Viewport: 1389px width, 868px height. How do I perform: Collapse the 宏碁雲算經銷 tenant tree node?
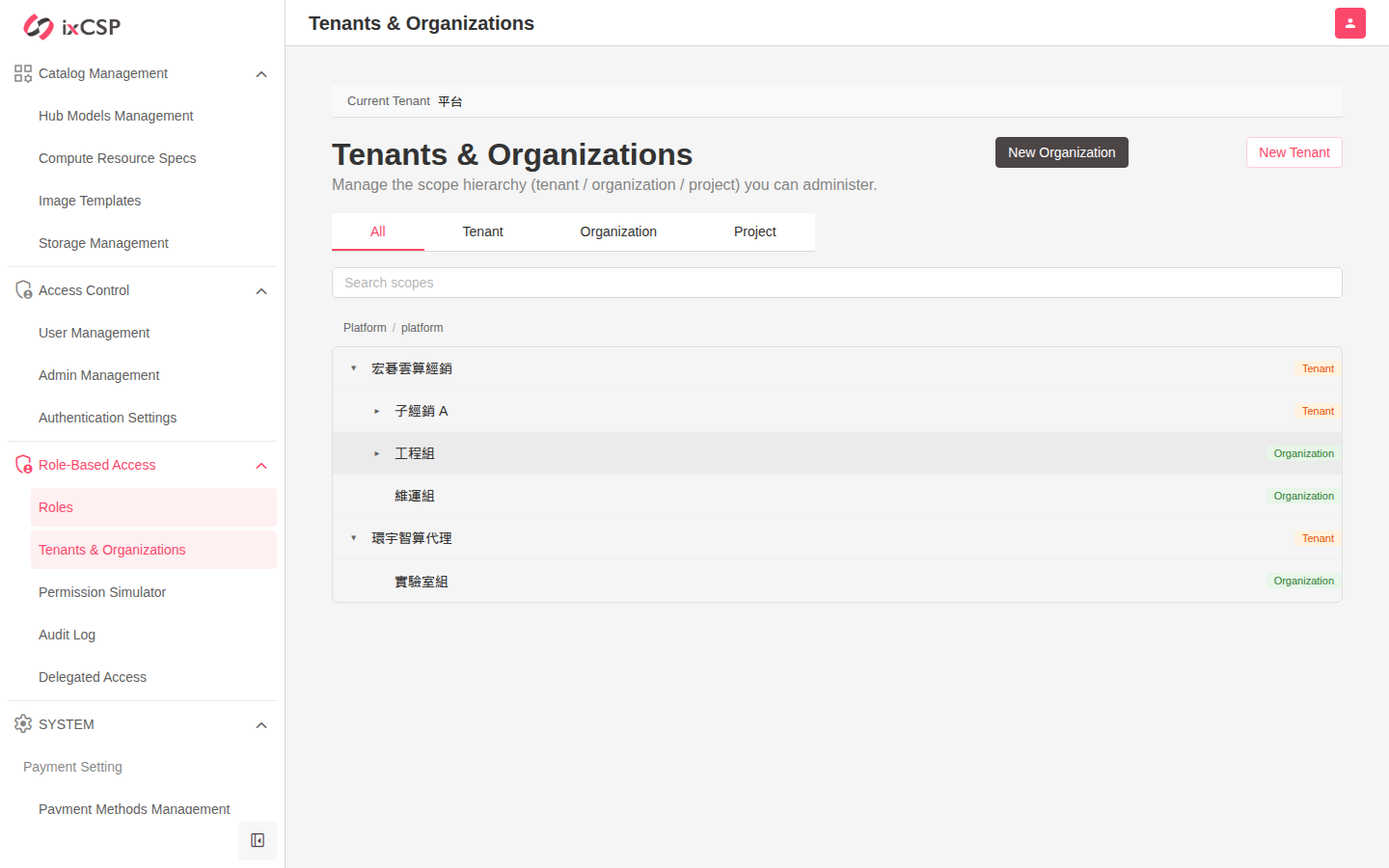pos(354,368)
